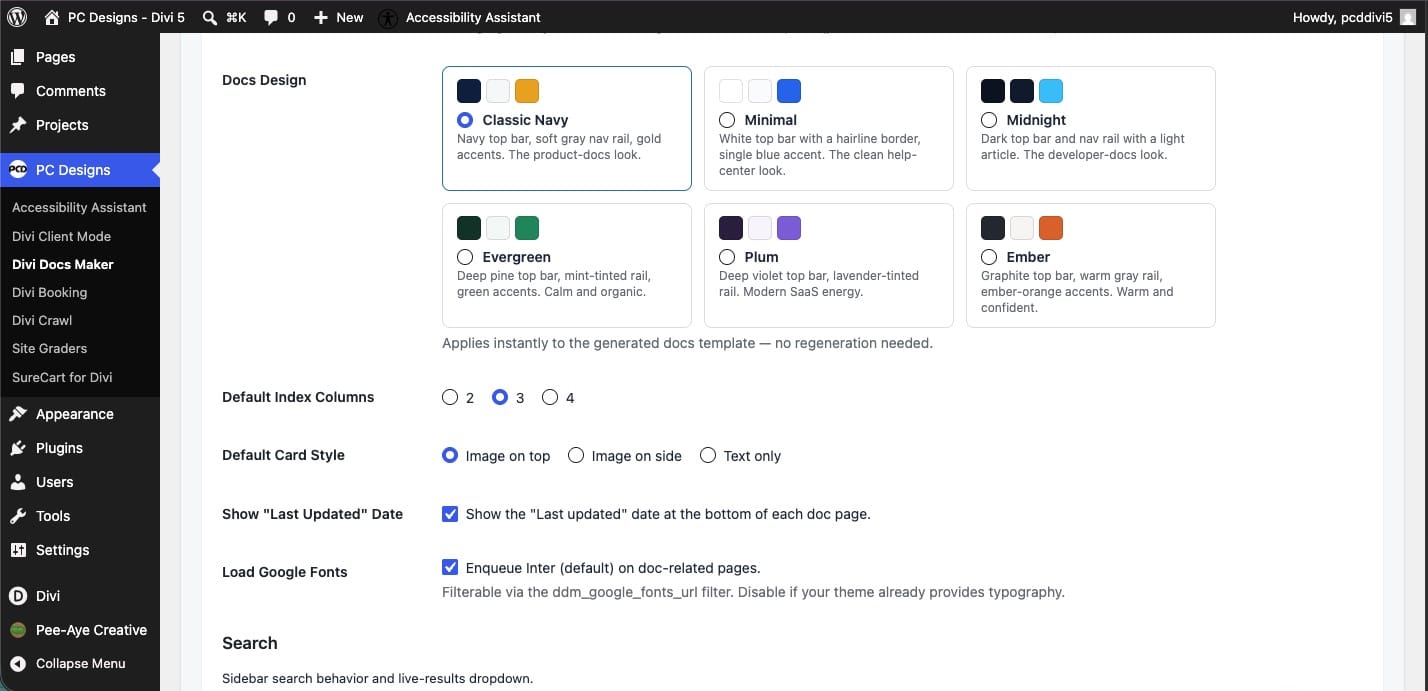The width and height of the screenshot is (1428, 691).
Task: Click the Tools wrench icon
Action: point(18,516)
